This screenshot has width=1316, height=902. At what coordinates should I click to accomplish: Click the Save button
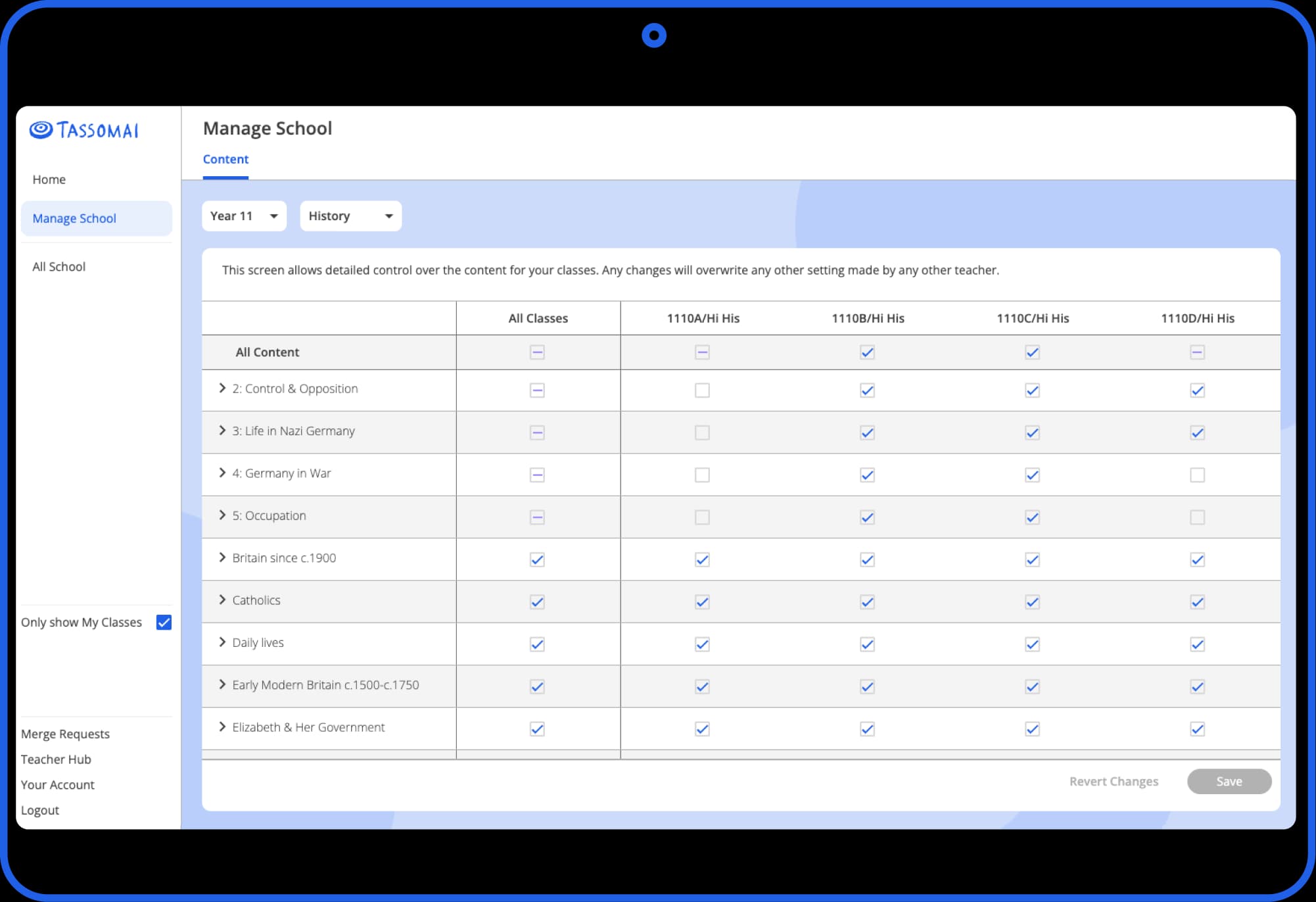(x=1229, y=781)
